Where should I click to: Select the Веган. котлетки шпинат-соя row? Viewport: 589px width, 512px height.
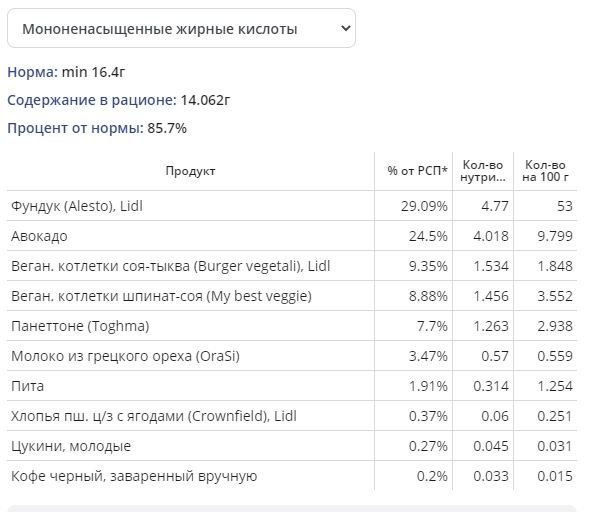pyautogui.click(x=292, y=296)
